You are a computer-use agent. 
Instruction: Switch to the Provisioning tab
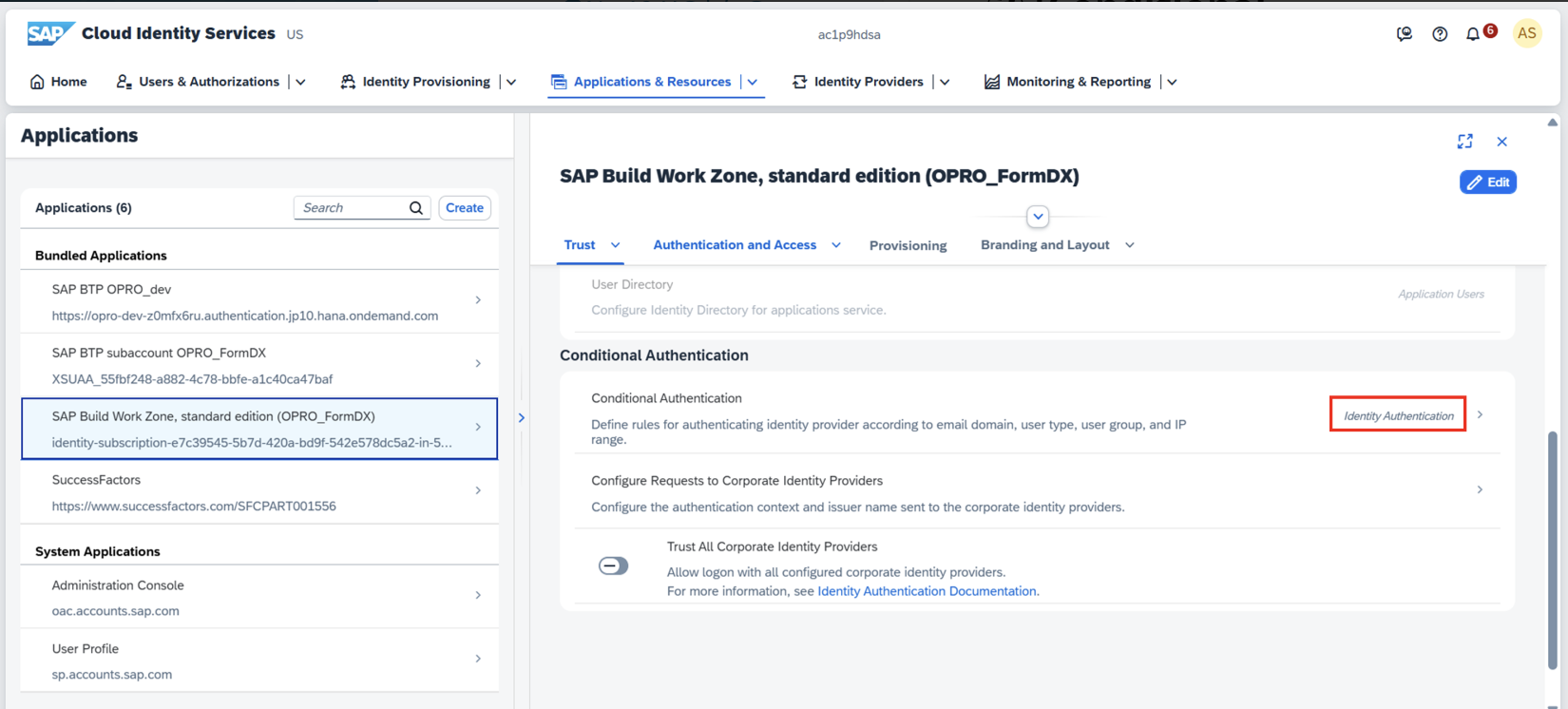[908, 245]
